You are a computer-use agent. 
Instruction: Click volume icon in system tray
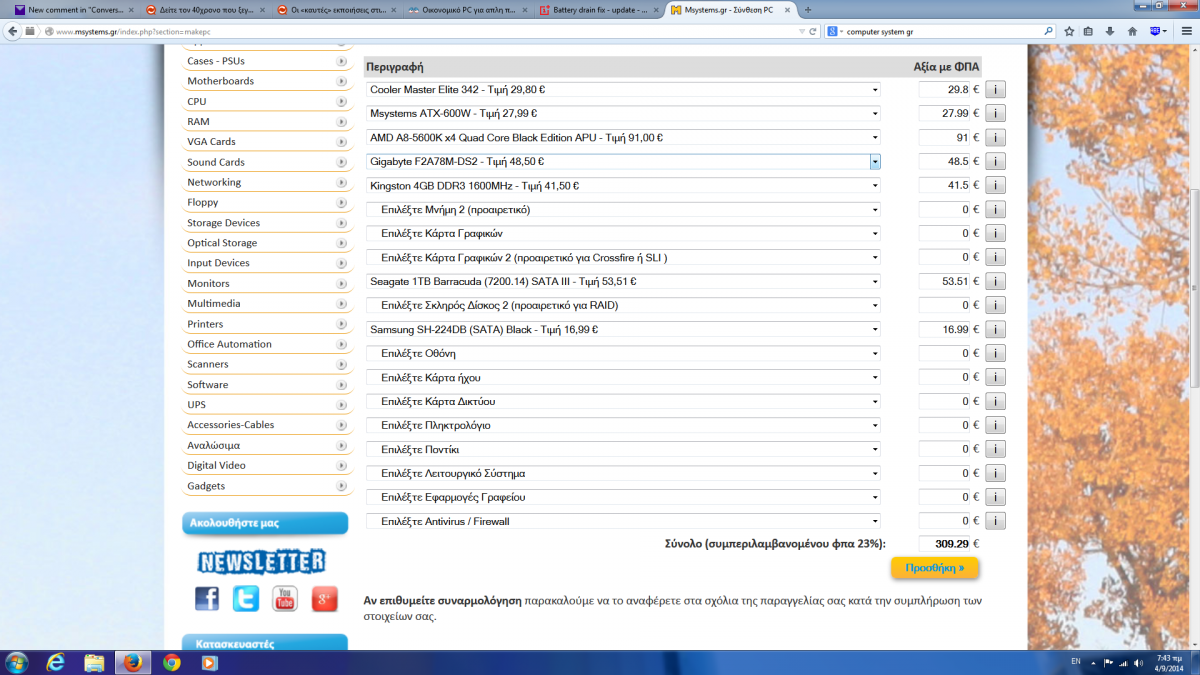[1138, 662]
